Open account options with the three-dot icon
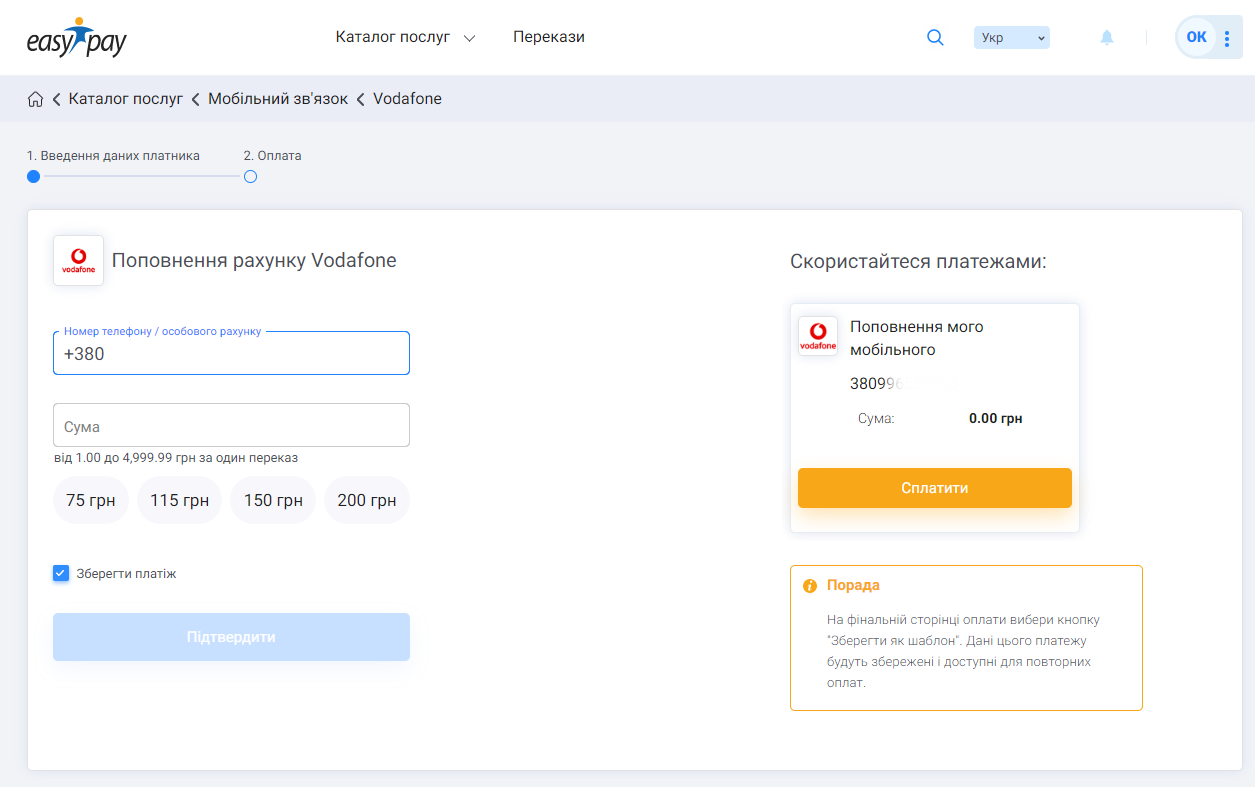The height and width of the screenshot is (787, 1255). (1226, 36)
